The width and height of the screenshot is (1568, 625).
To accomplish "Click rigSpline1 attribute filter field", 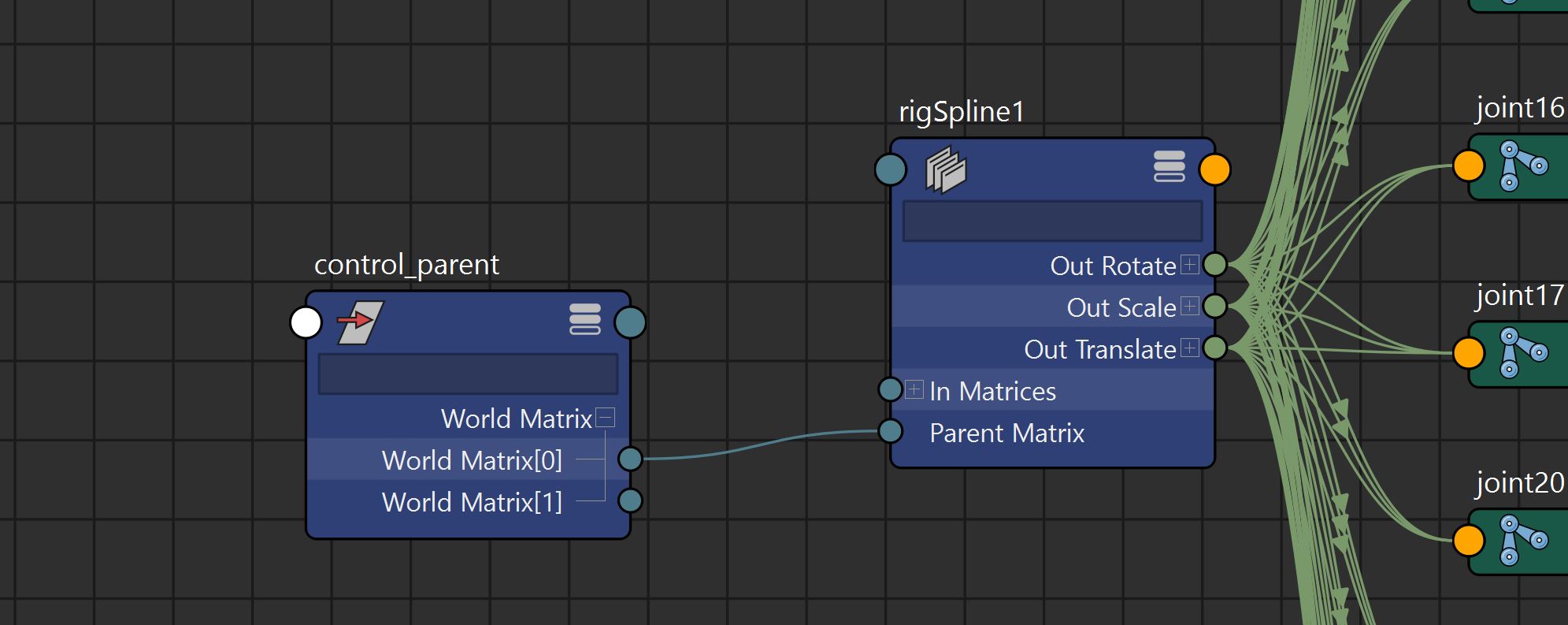I will (1052, 221).
